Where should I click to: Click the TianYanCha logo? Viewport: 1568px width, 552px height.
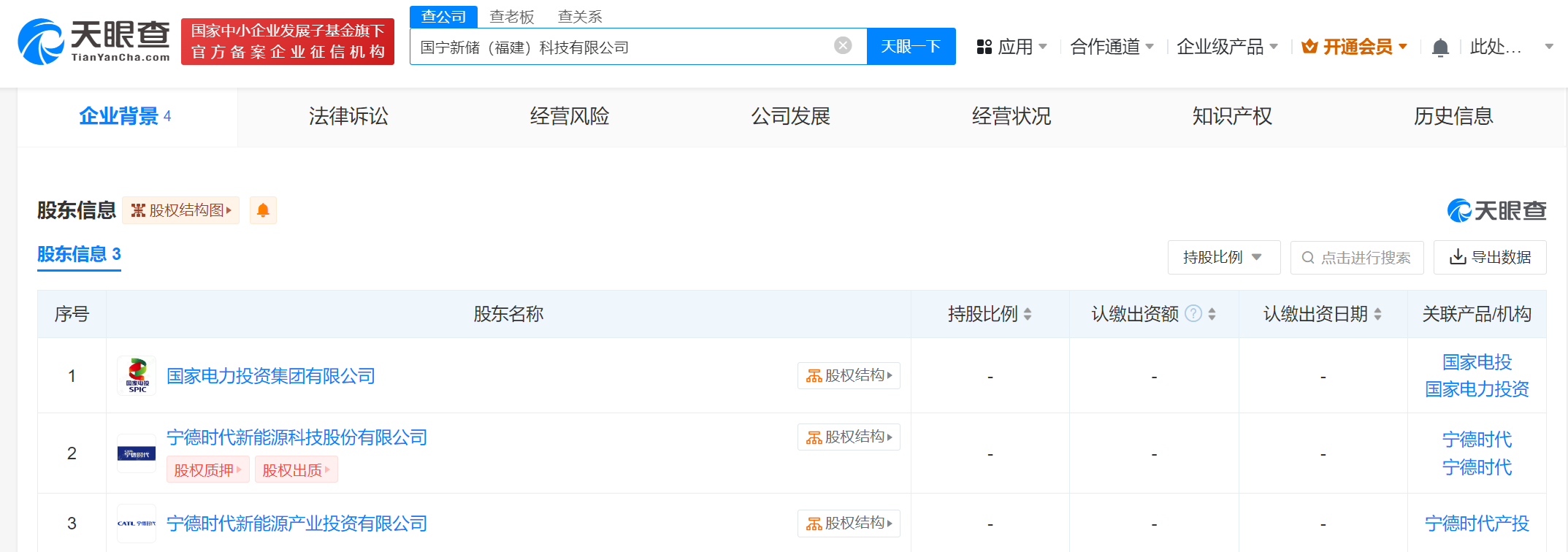point(94,42)
